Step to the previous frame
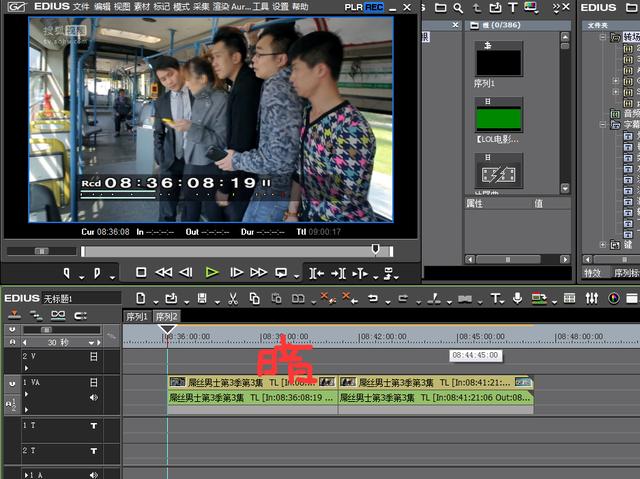 coord(186,272)
